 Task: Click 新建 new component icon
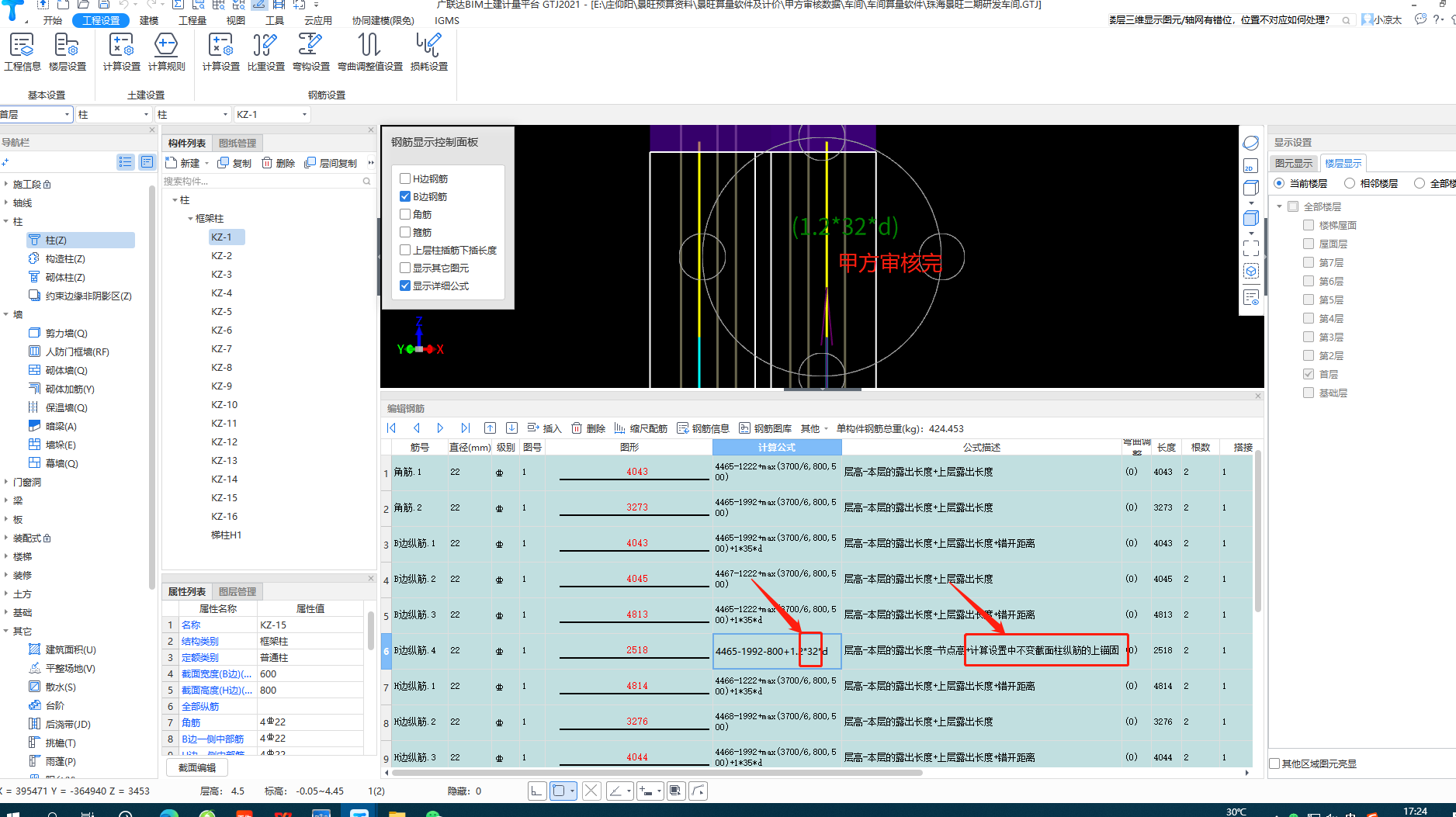[183, 163]
